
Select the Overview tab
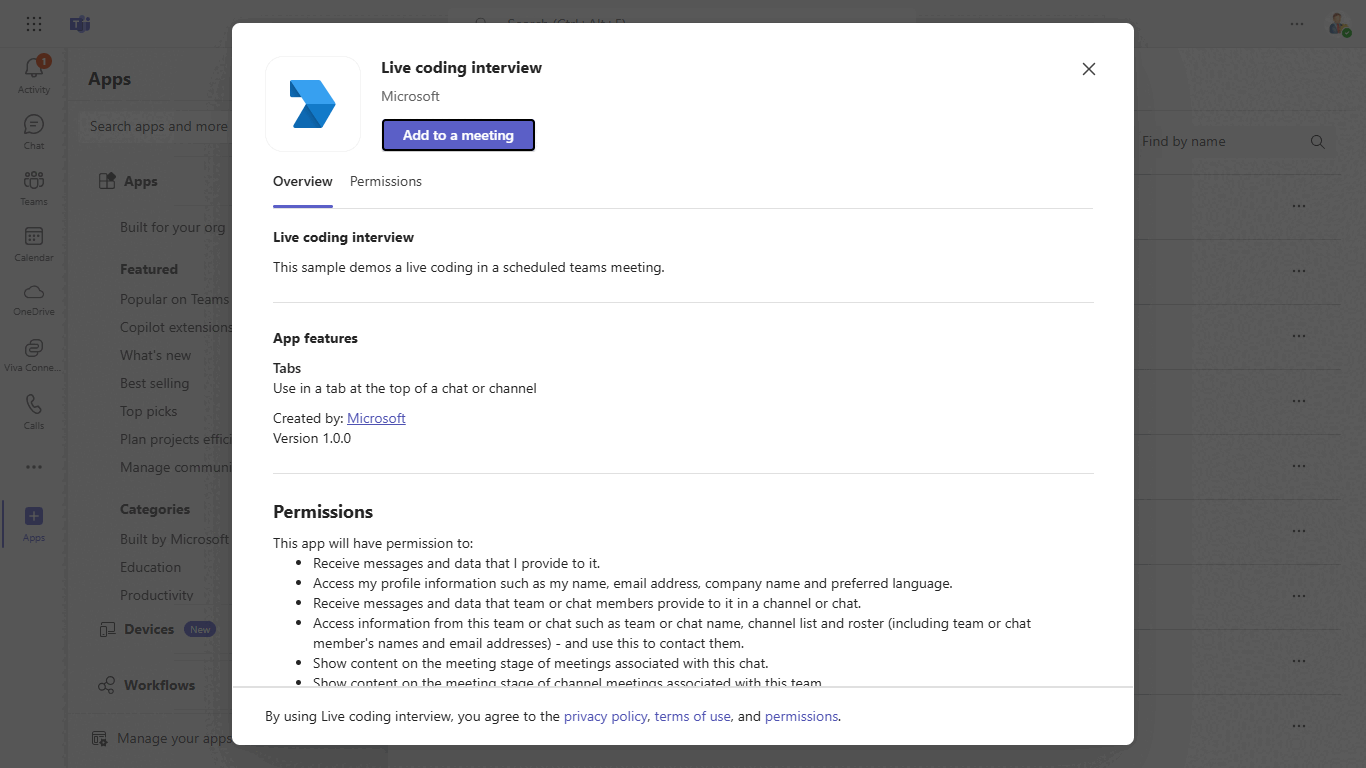pyautogui.click(x=302, y=181)
